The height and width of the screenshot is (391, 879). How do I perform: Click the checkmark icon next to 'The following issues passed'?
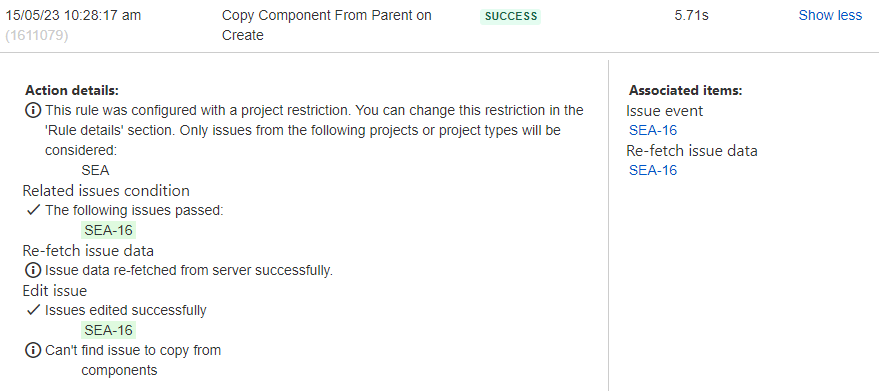pyautogui.click(x=33, y=210)
